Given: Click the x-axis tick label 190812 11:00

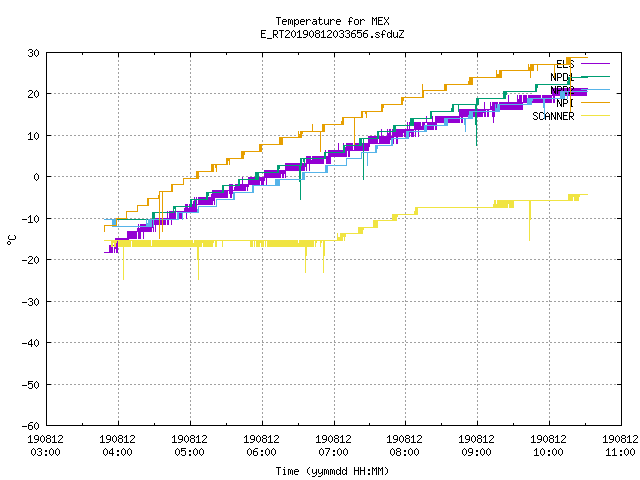Looking at the screenshot, I should pos(620,445).
